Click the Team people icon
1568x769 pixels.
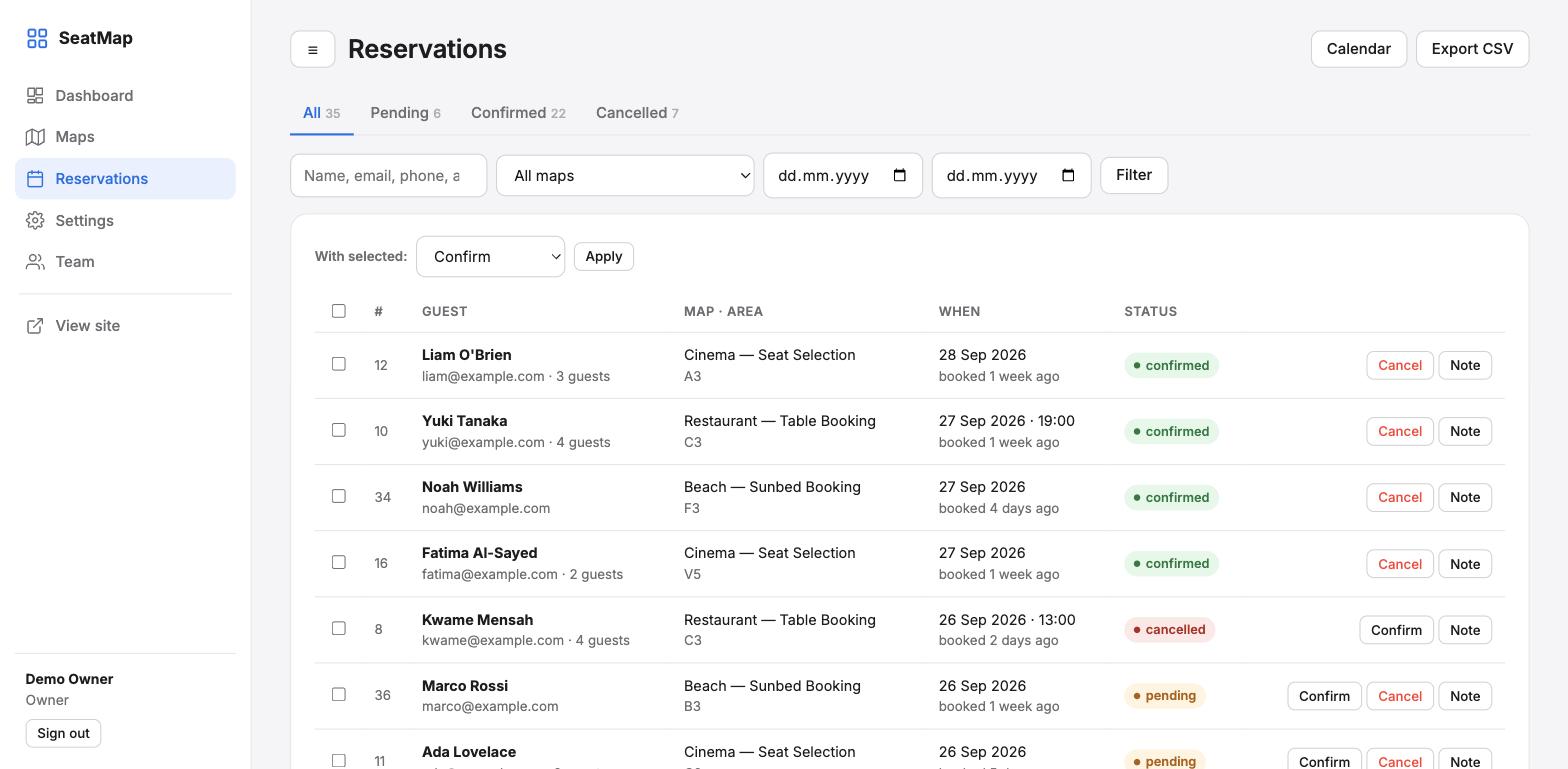(x=35, y=262)
